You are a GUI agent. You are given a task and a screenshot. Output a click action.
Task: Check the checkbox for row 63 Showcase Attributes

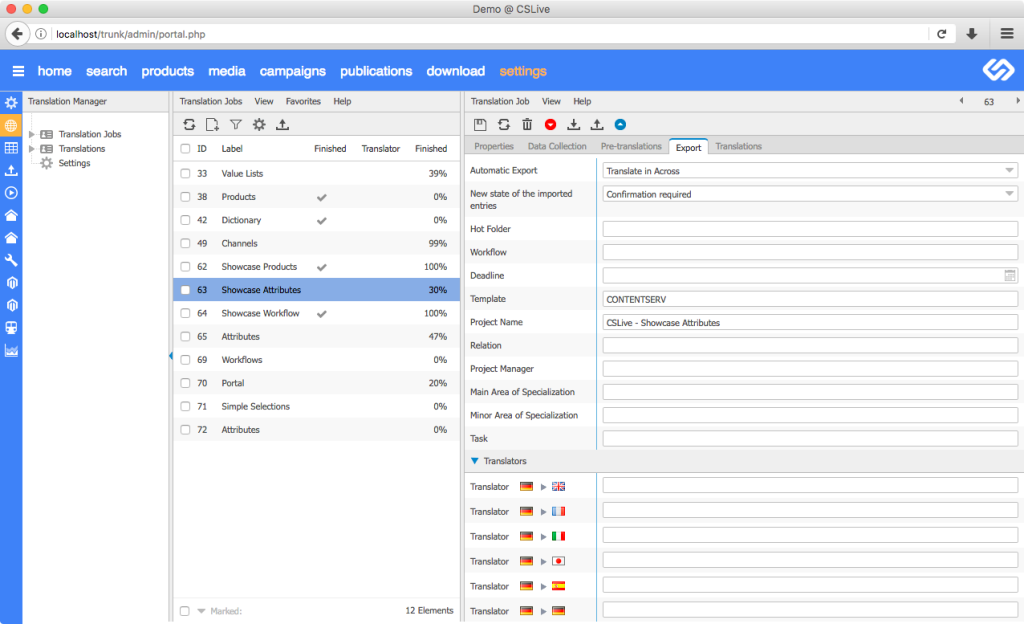(184, 289)
